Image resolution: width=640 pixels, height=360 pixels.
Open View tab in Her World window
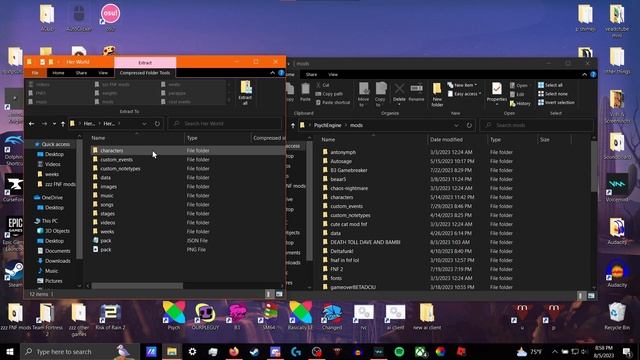[x=103, y=73]
